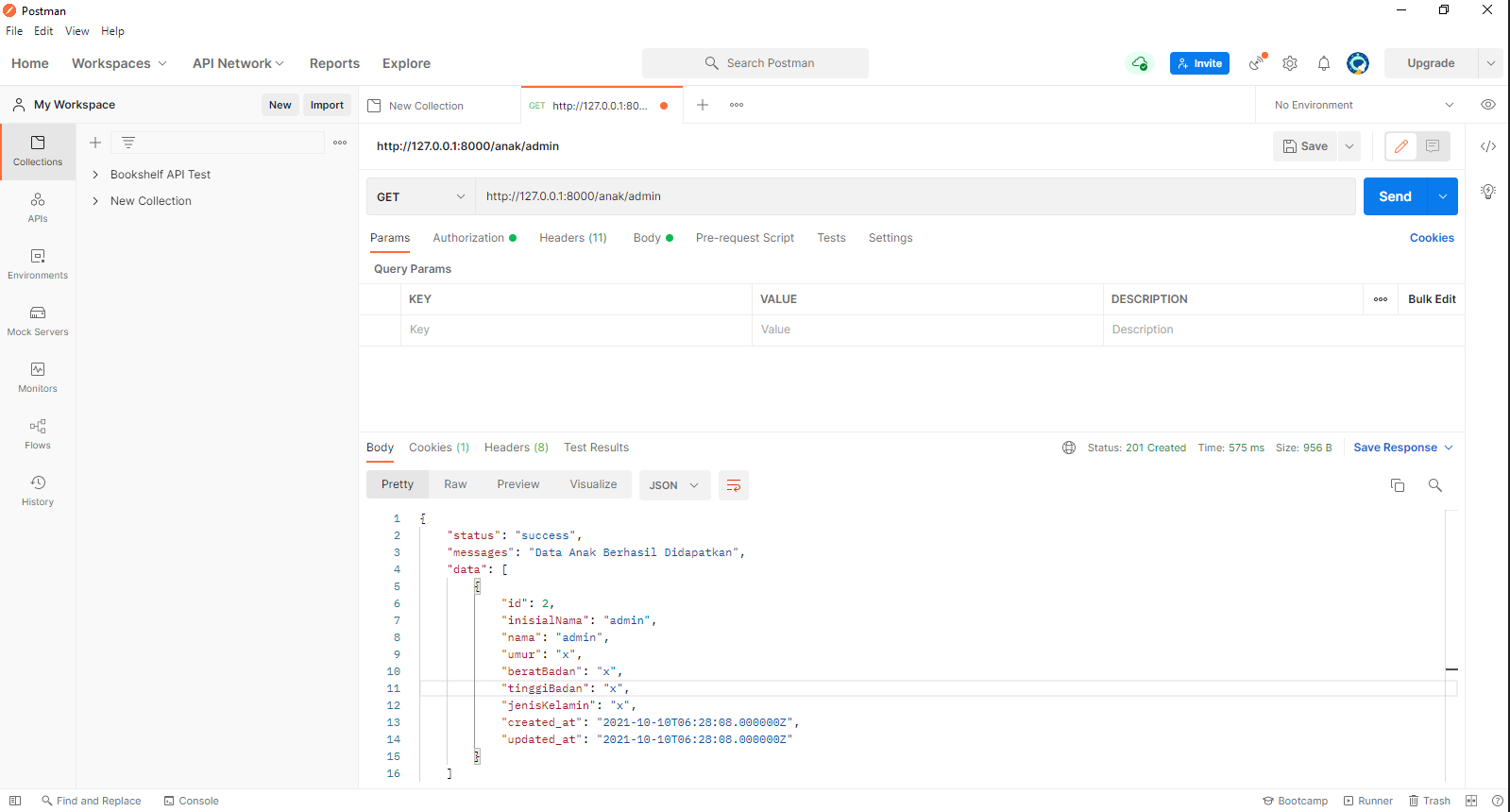Screen dimensions: 1510x812
Task: Open the Flows sidebar panel
Action: pyautogui.click(x=38, y=434)
